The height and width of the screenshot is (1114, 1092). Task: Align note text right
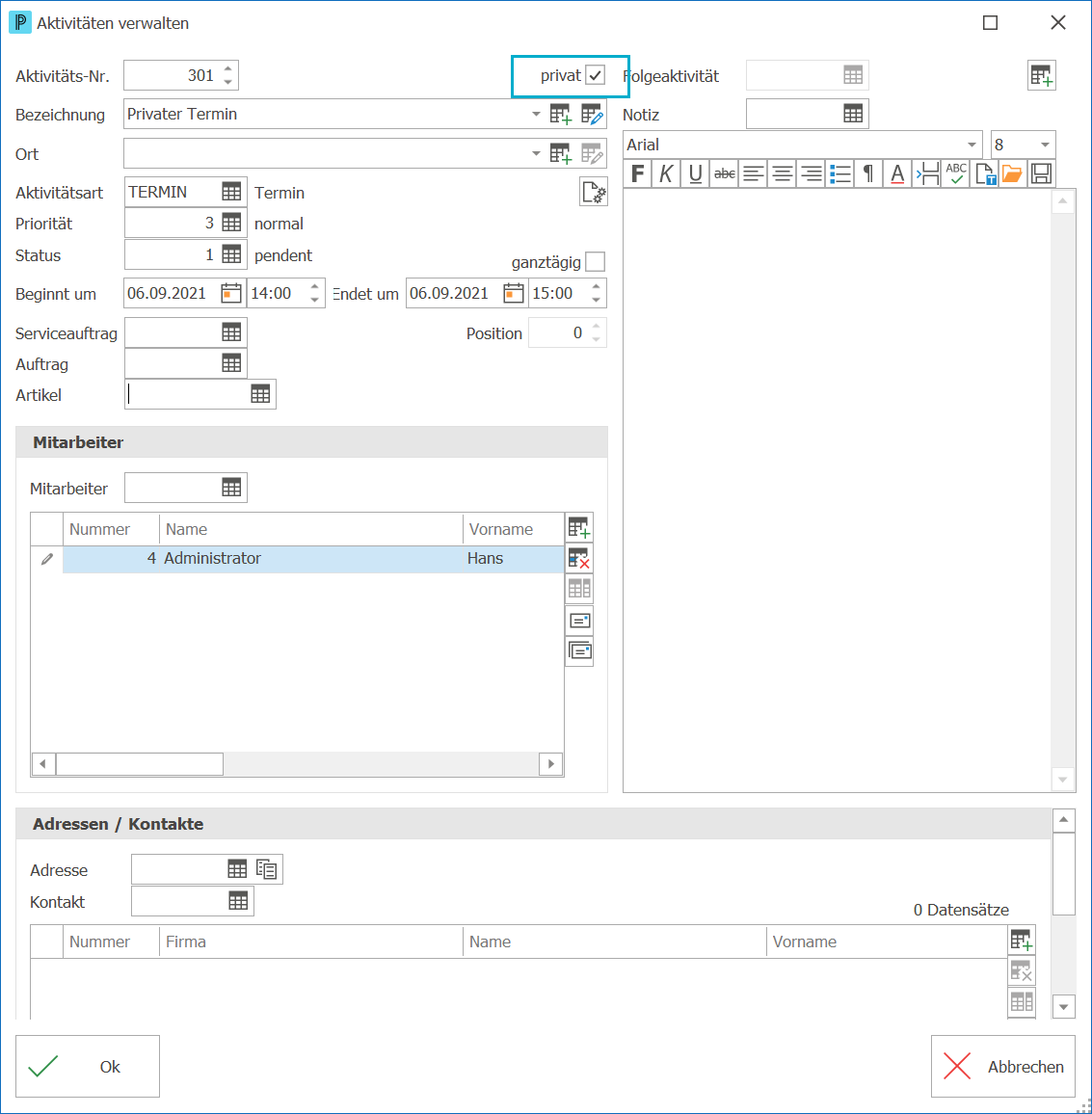point(811,173)
